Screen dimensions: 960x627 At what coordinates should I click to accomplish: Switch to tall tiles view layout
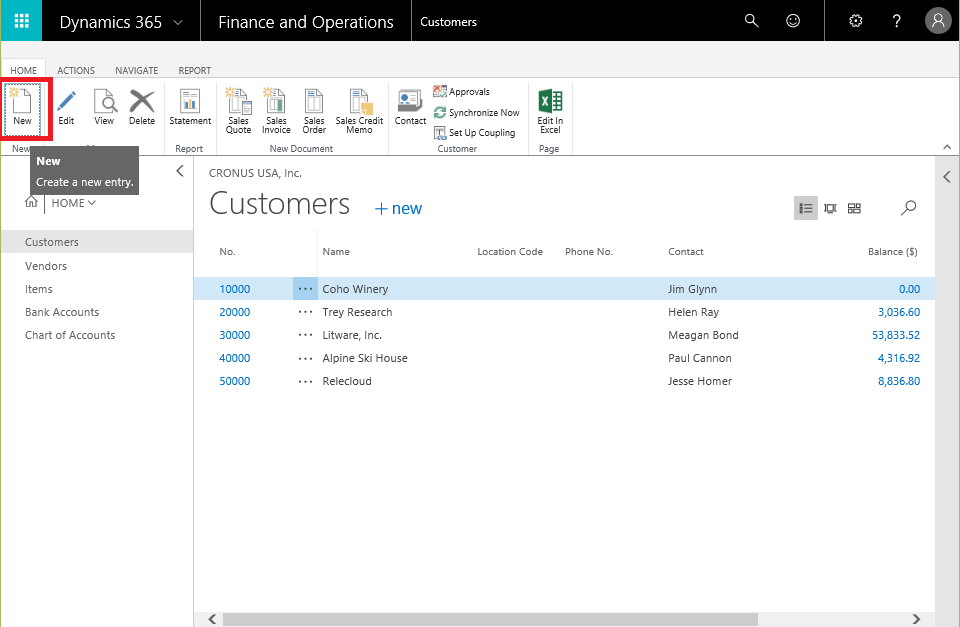[830, 208]
